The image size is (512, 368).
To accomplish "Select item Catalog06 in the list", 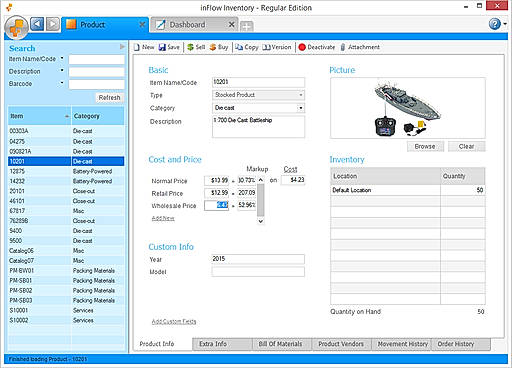I will point(66,251).
